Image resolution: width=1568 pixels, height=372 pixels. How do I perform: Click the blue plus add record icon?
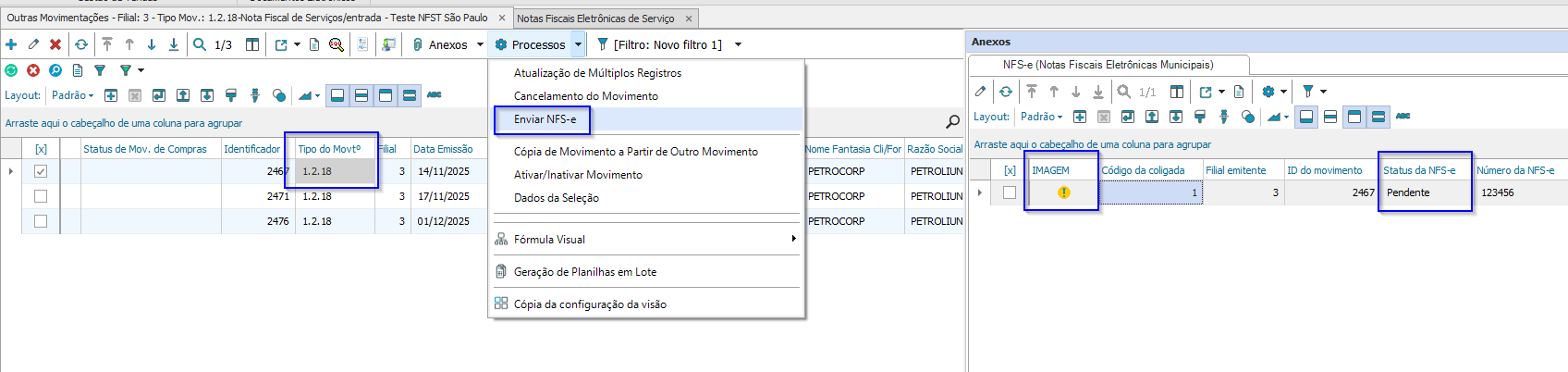pos(11,44)
